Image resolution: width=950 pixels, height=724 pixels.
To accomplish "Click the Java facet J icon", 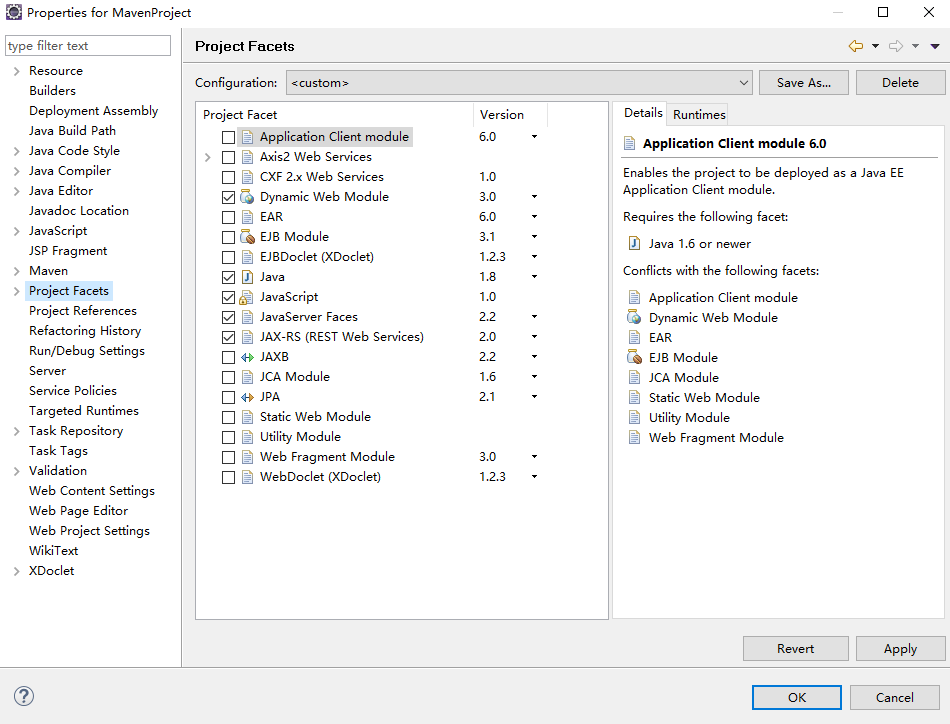I will (x=247, y=277).
